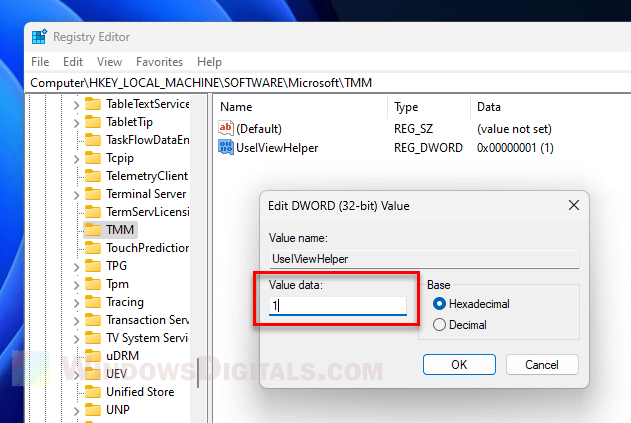The height and width of the screenshot is (423, 631).
Task: Select the Hexadecimal base option
Action: tap(439, 304)
